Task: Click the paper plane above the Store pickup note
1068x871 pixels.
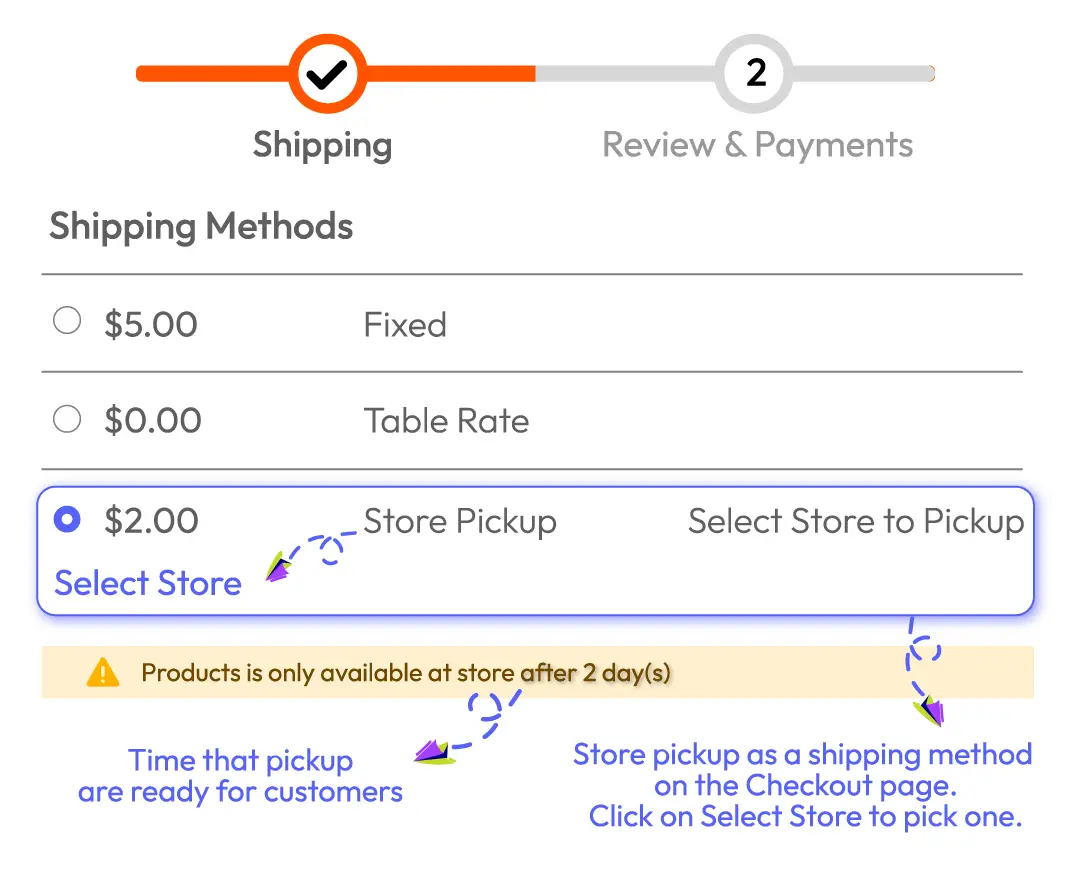Action: [x=928, y=710]
